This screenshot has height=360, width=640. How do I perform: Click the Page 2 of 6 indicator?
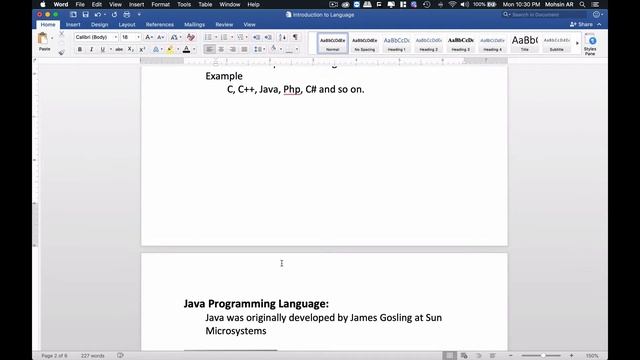click(x=54, y=356)
